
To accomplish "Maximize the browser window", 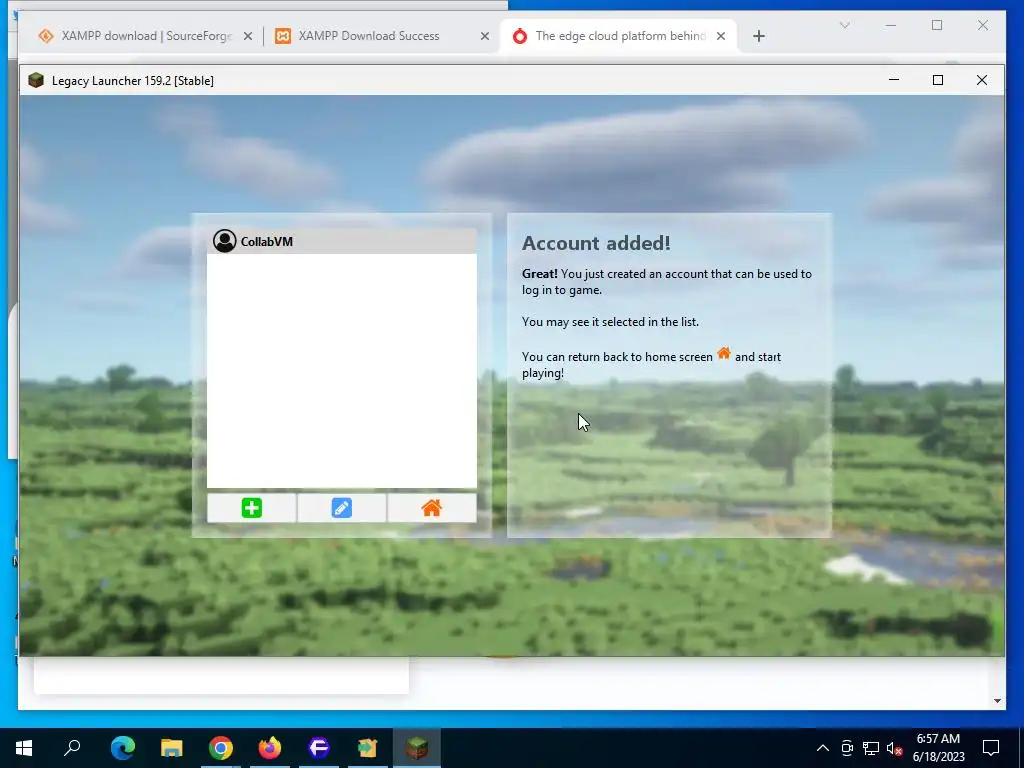I will click(x=937, y=25).
